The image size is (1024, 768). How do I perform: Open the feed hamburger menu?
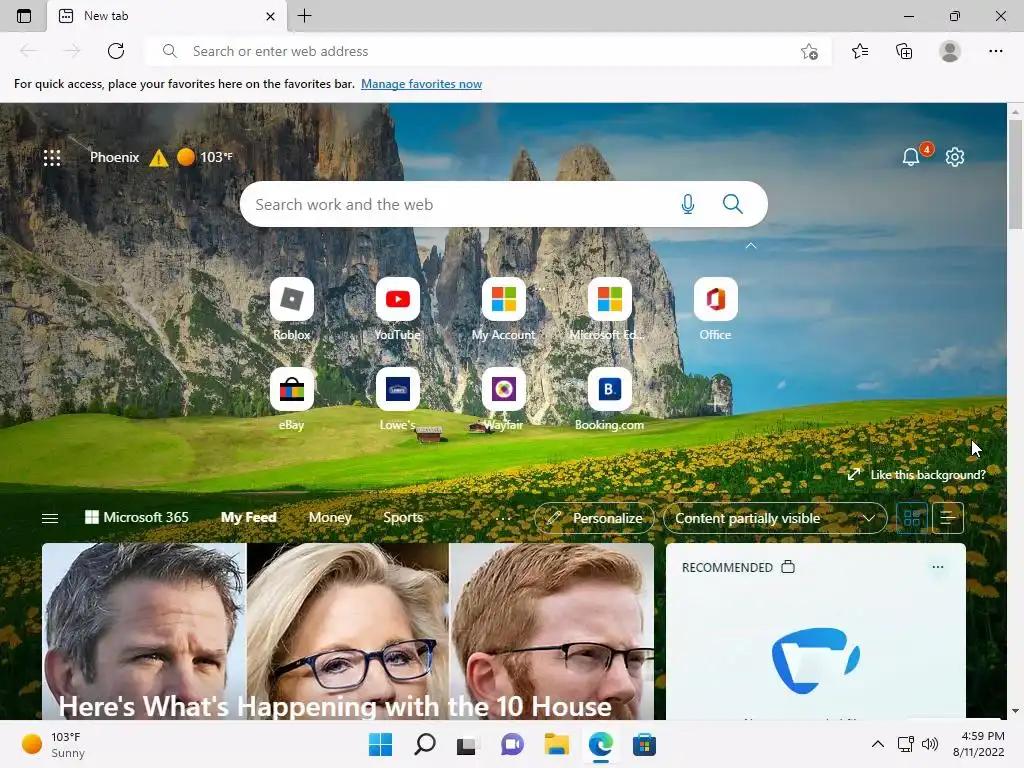pyautogui.click(x=50, y=518)
